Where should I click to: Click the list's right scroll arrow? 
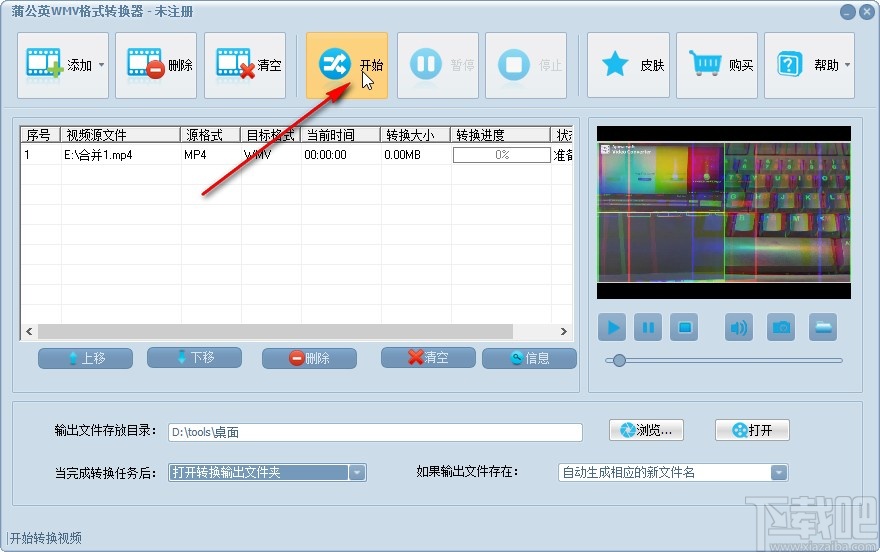click(563, 332)
